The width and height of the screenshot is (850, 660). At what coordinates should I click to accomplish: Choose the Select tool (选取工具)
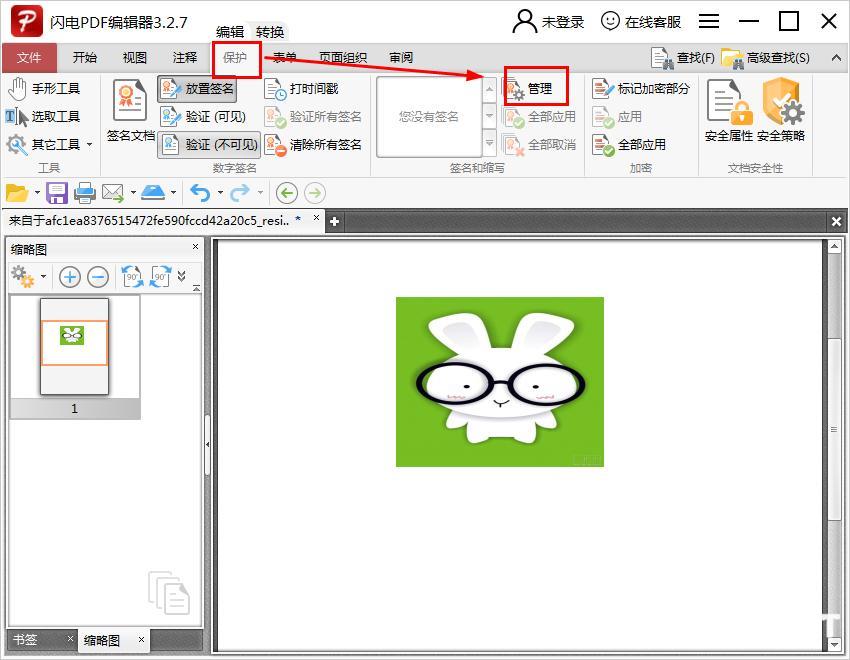[42, 117]
